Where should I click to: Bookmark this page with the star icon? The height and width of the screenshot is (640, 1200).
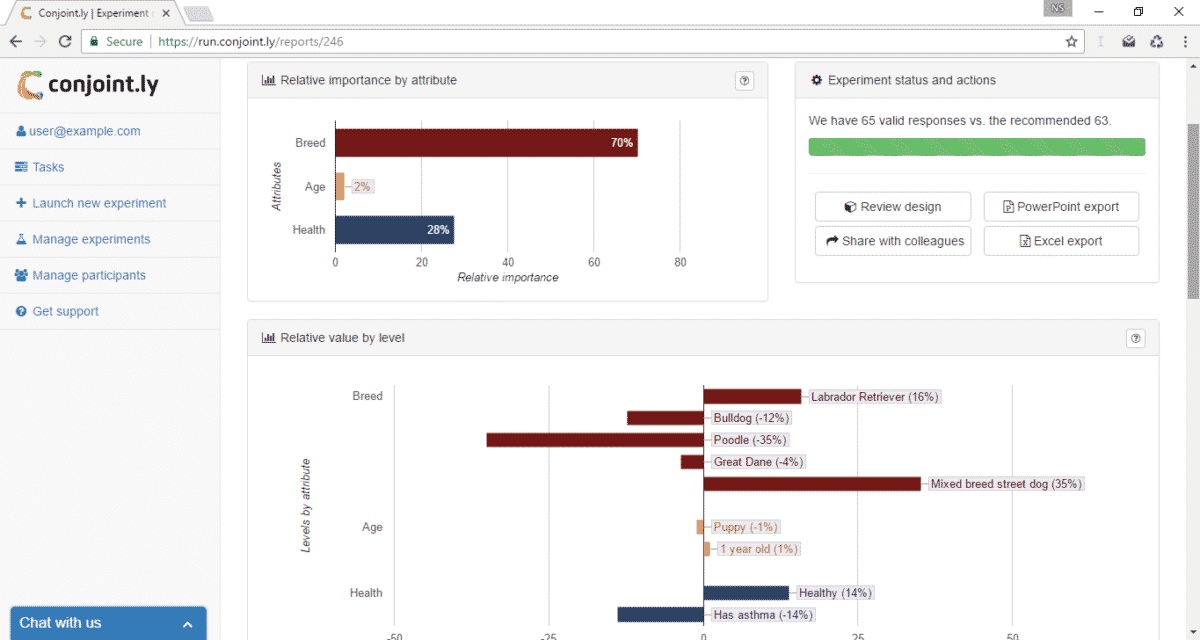1071,42
